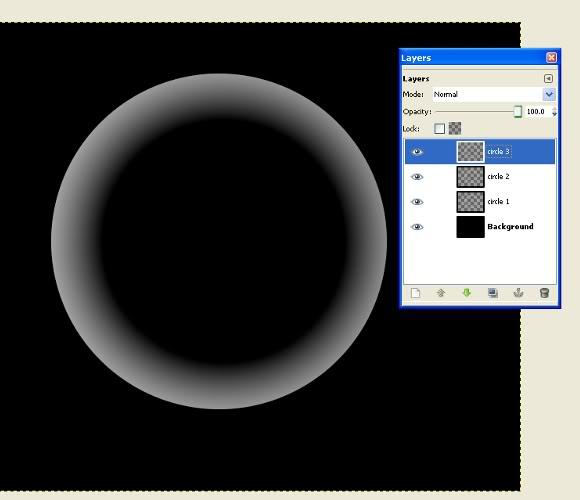Delete the layer with the trash icon

[544, 293]
